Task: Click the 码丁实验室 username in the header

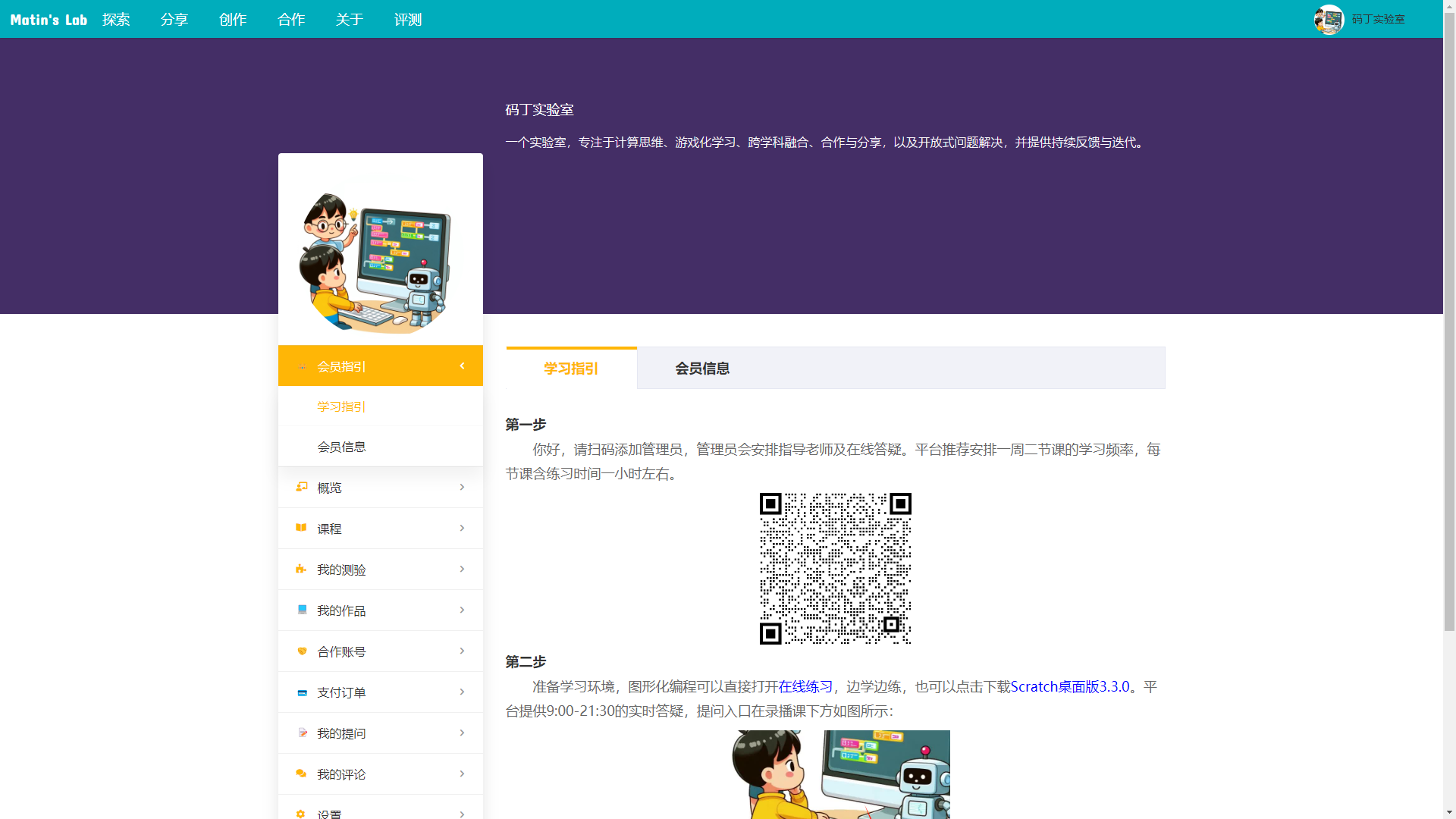Action: pos(1378,19)
